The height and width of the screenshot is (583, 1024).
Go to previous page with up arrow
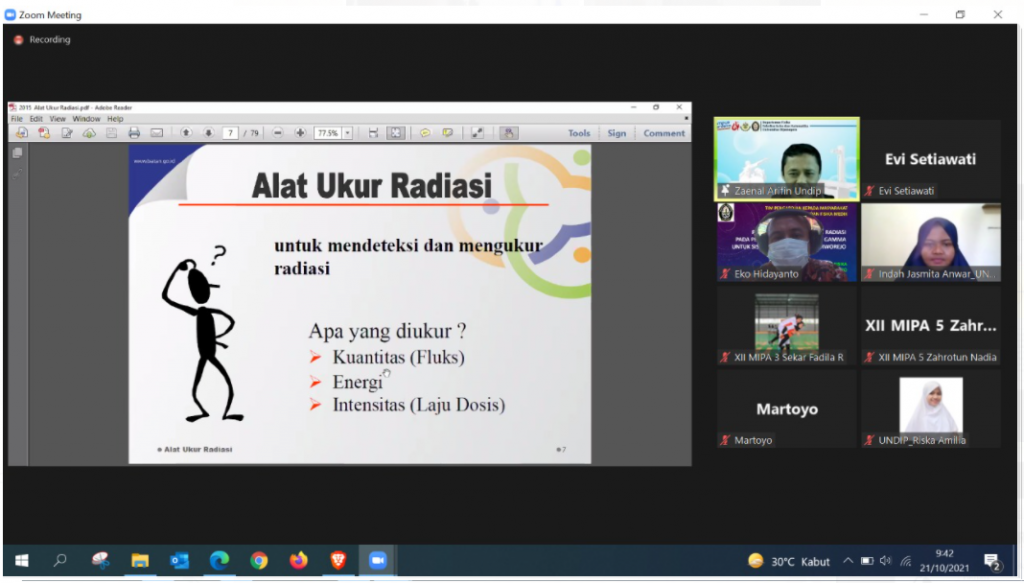tap(186, 133)
